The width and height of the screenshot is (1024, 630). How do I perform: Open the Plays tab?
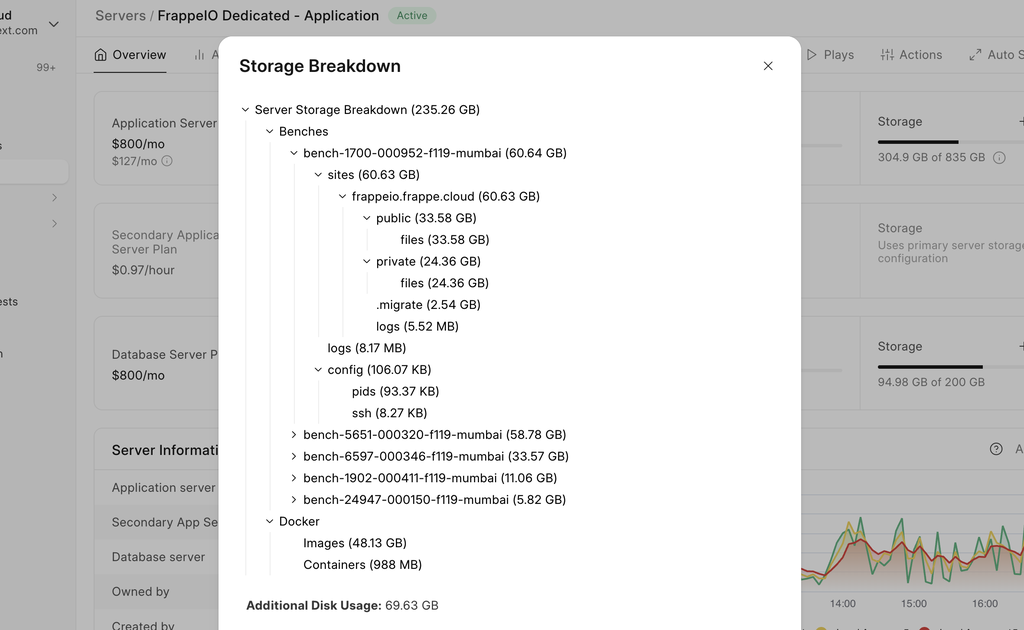(830, 55)
